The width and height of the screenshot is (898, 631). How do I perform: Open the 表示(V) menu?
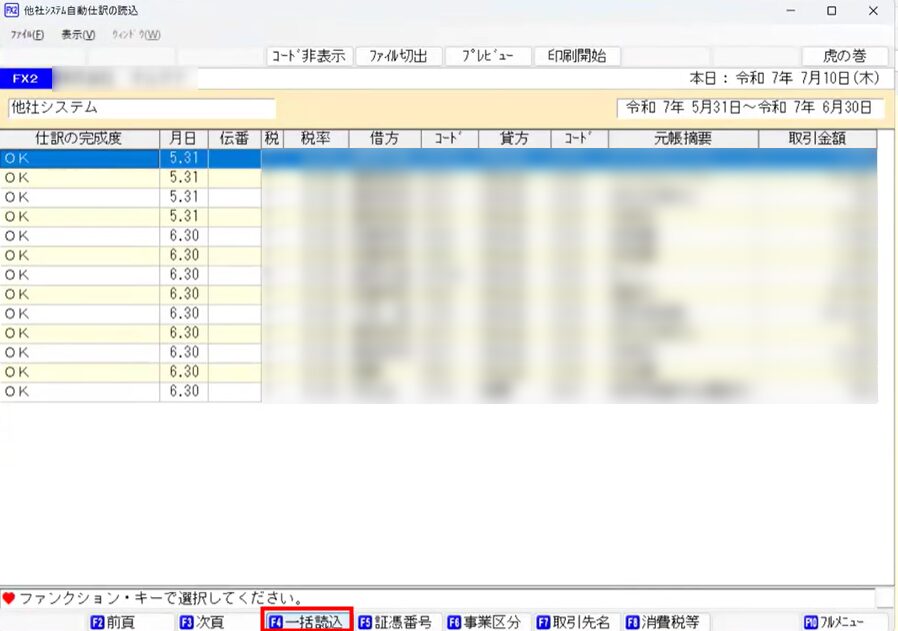tap(78, 34)
